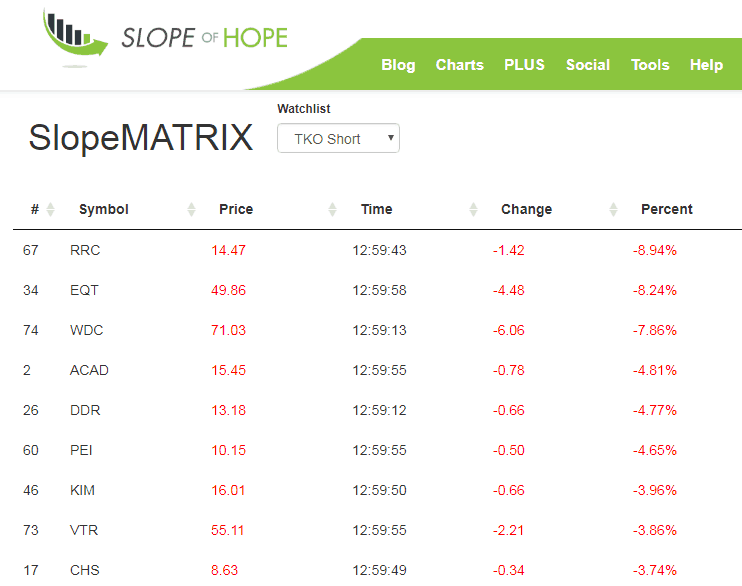Viewport: 742px width, 586px height.
Task: Select the EQT symbol
Action: tap(84, 290)
